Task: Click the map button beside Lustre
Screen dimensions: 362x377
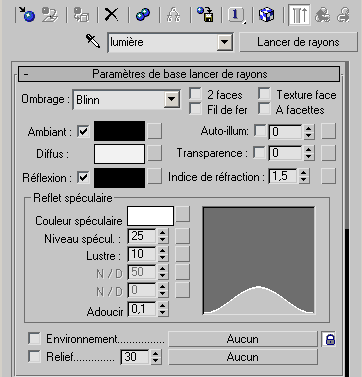Action: tap(183, 254)
